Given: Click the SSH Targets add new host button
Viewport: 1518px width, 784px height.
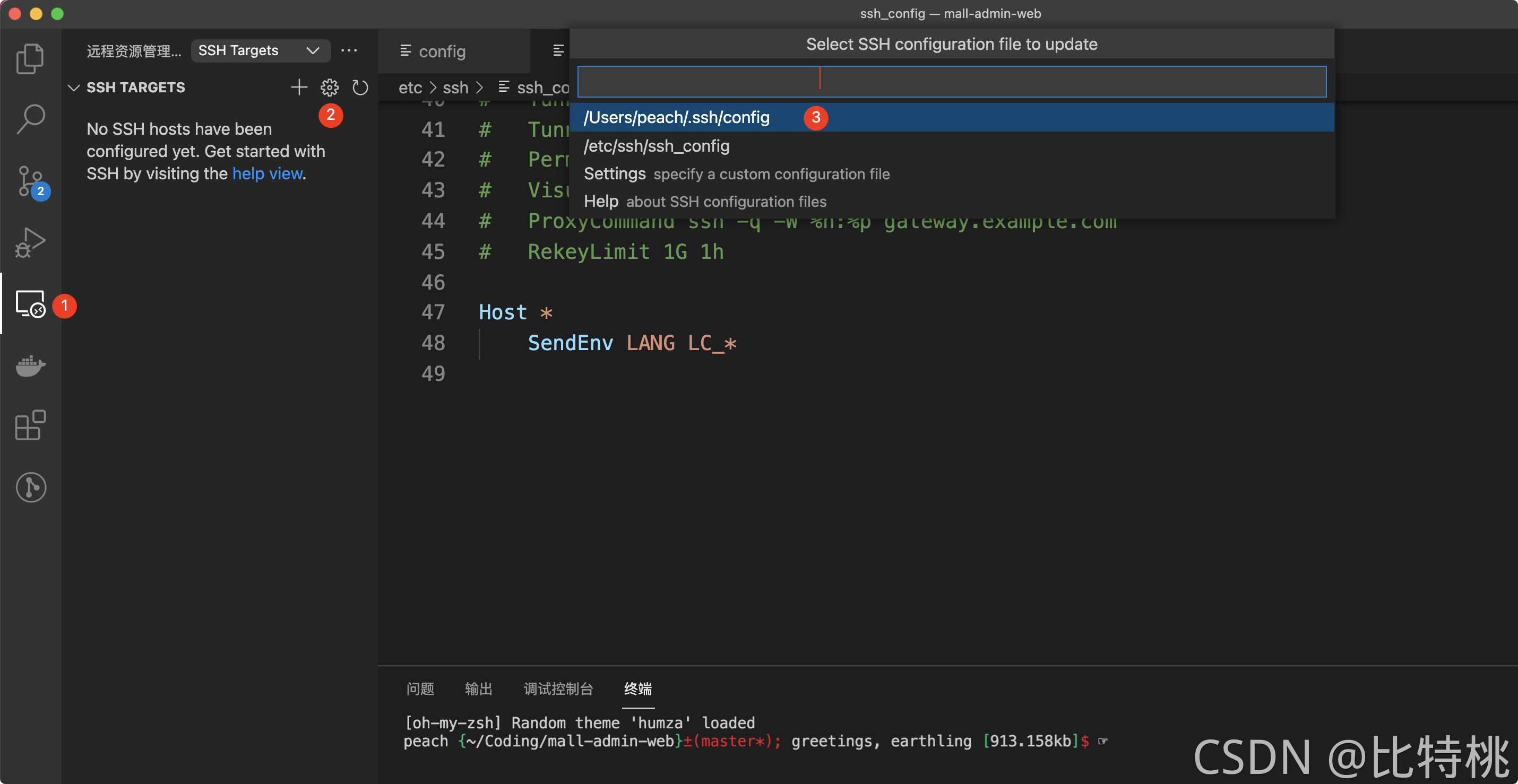Looking at the screenshot, I should [x=297, y=87].
